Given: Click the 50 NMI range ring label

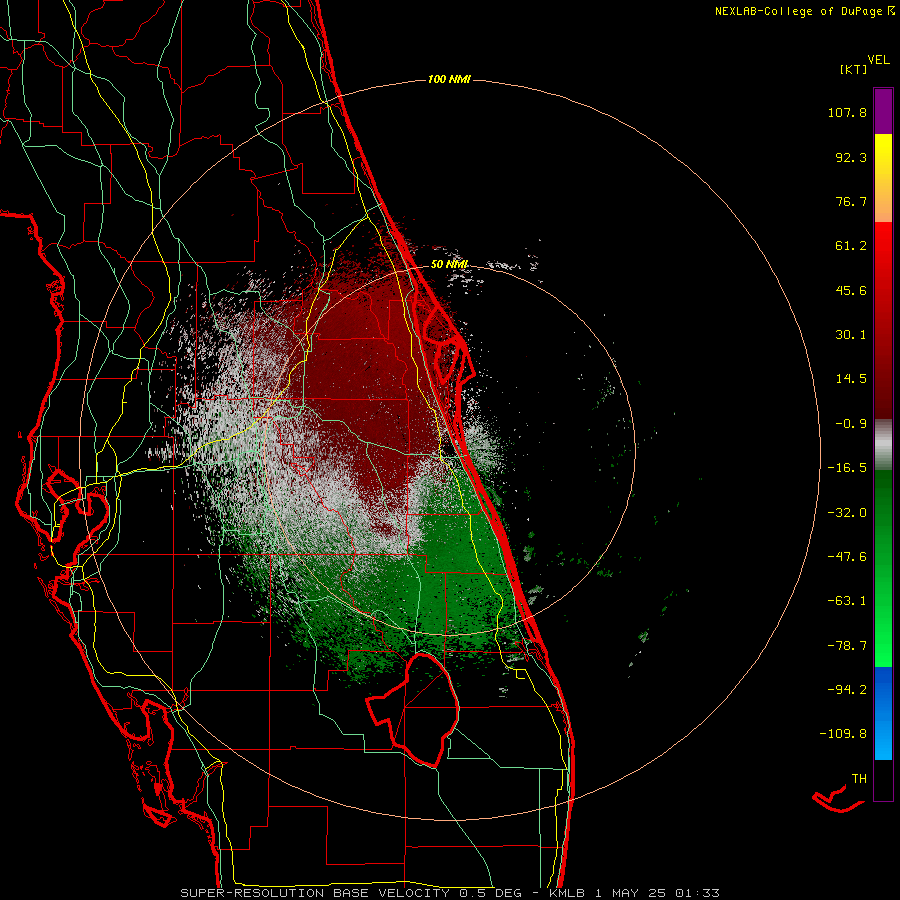Looking at the screenshot, I should 449,265.
